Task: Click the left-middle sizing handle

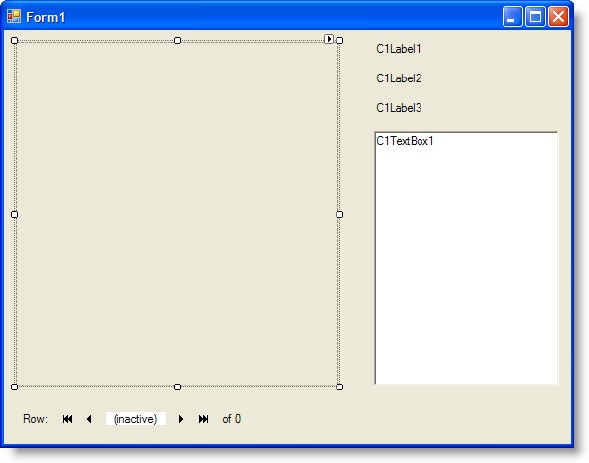Action: click(14, 214)
